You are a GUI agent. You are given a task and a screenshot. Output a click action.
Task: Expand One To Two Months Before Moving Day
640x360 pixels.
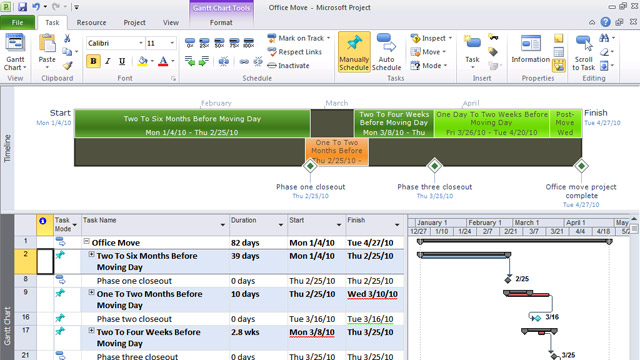click(x=91, y=292)
